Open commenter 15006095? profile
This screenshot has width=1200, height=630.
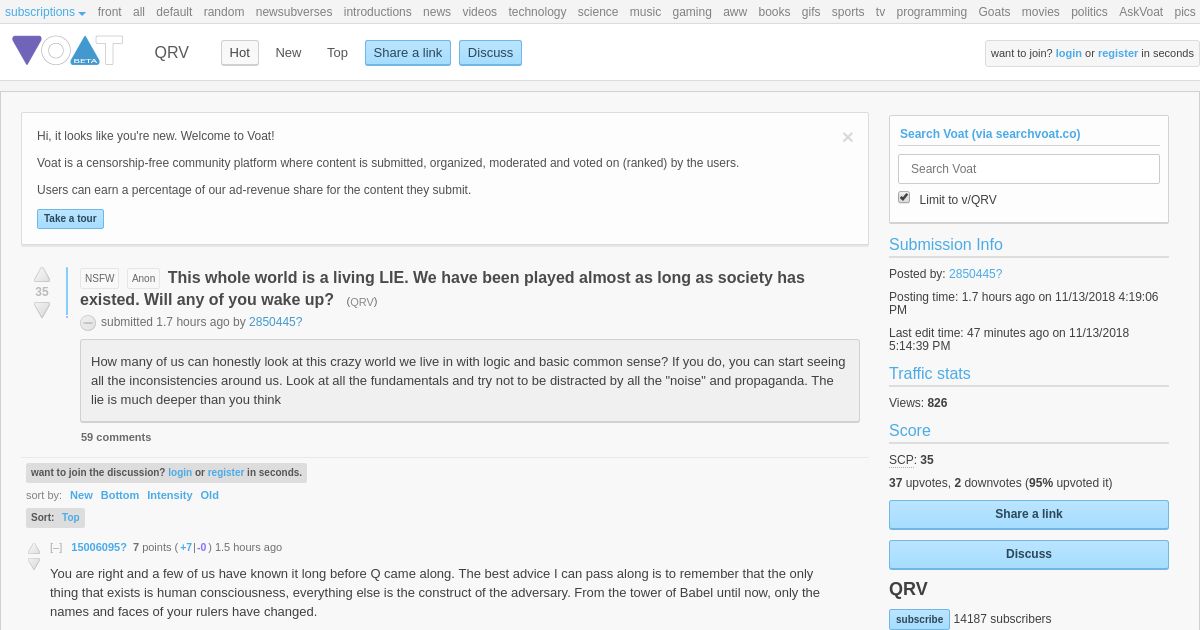tap(99, 547)
